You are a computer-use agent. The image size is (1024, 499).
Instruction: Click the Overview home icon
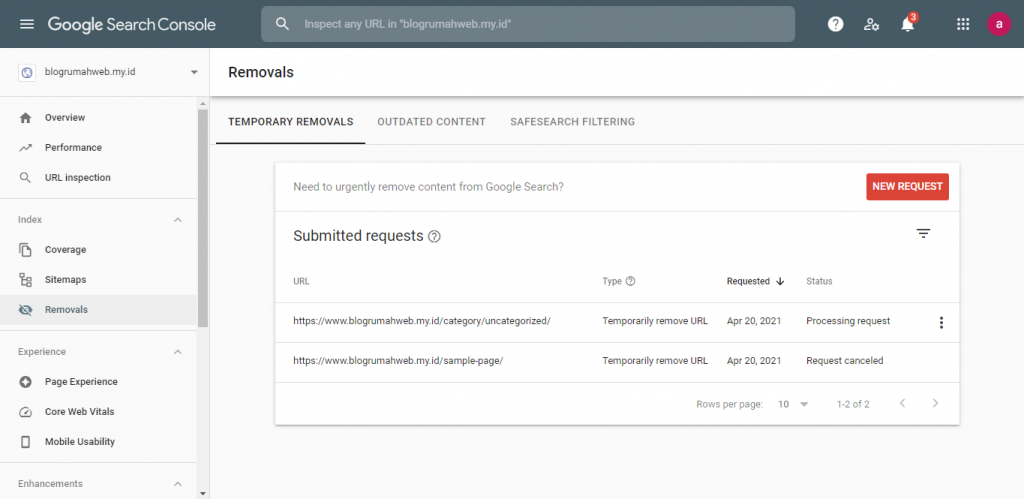(x=25, y=118)
